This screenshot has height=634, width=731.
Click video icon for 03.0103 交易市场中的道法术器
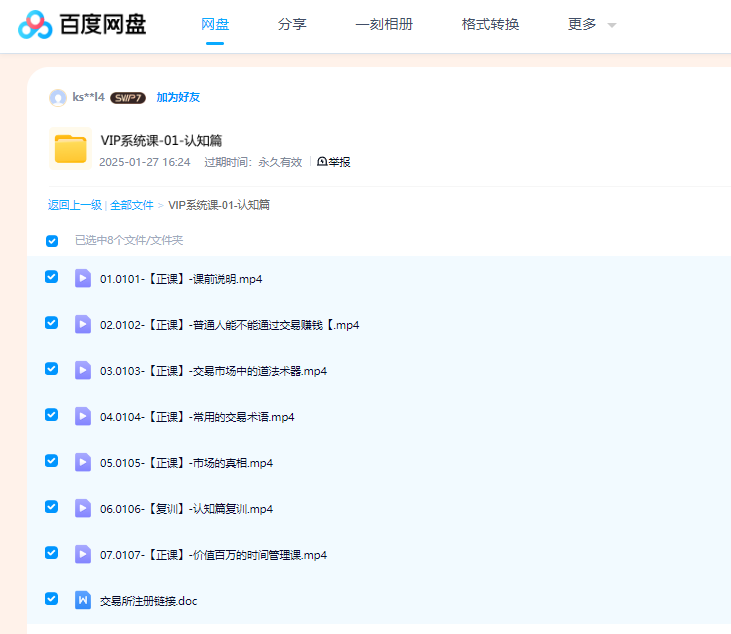pos(83,371)
